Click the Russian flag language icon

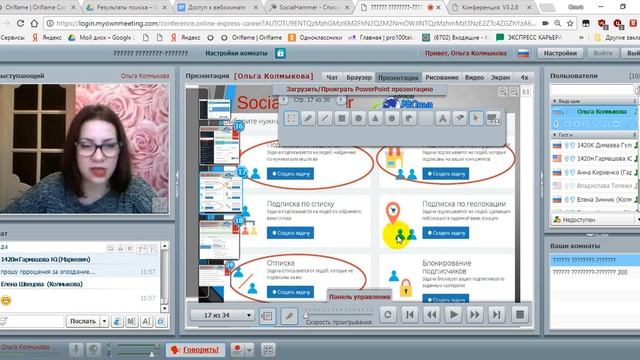[x=523, y=53]
